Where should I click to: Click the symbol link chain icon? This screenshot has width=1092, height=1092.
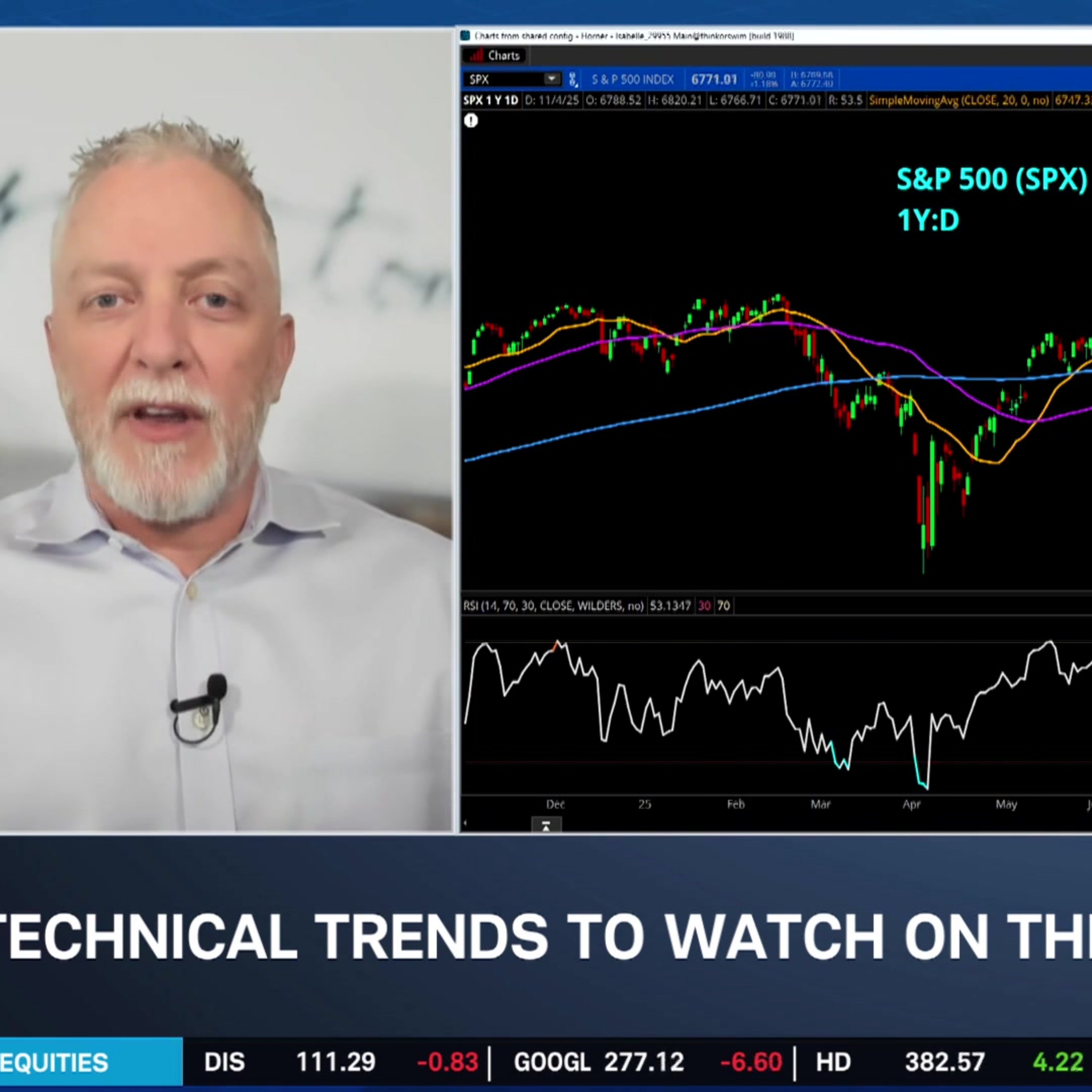coord(573,79)
